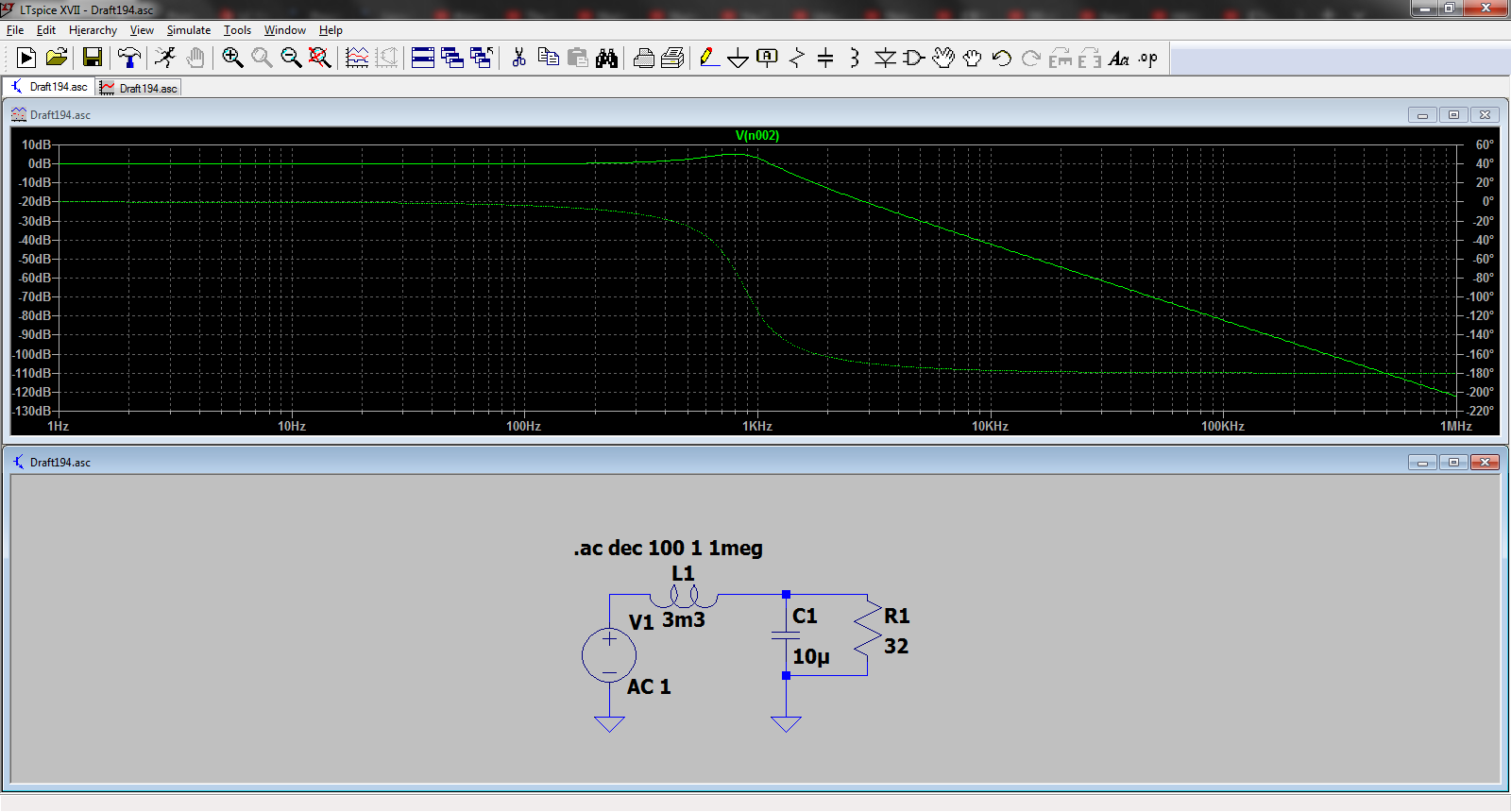Image resolution: width=1511 pixels, height=812 pixels.
Task: Click the Zoom to Fit icon
Action: click(320, 58)
